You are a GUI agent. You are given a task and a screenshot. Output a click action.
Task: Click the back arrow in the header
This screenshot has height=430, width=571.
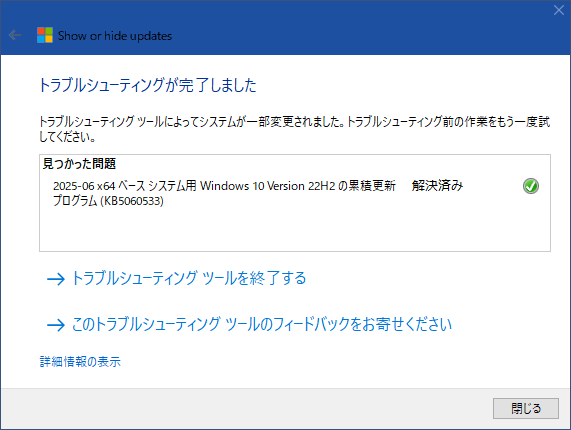pos(15,35)
